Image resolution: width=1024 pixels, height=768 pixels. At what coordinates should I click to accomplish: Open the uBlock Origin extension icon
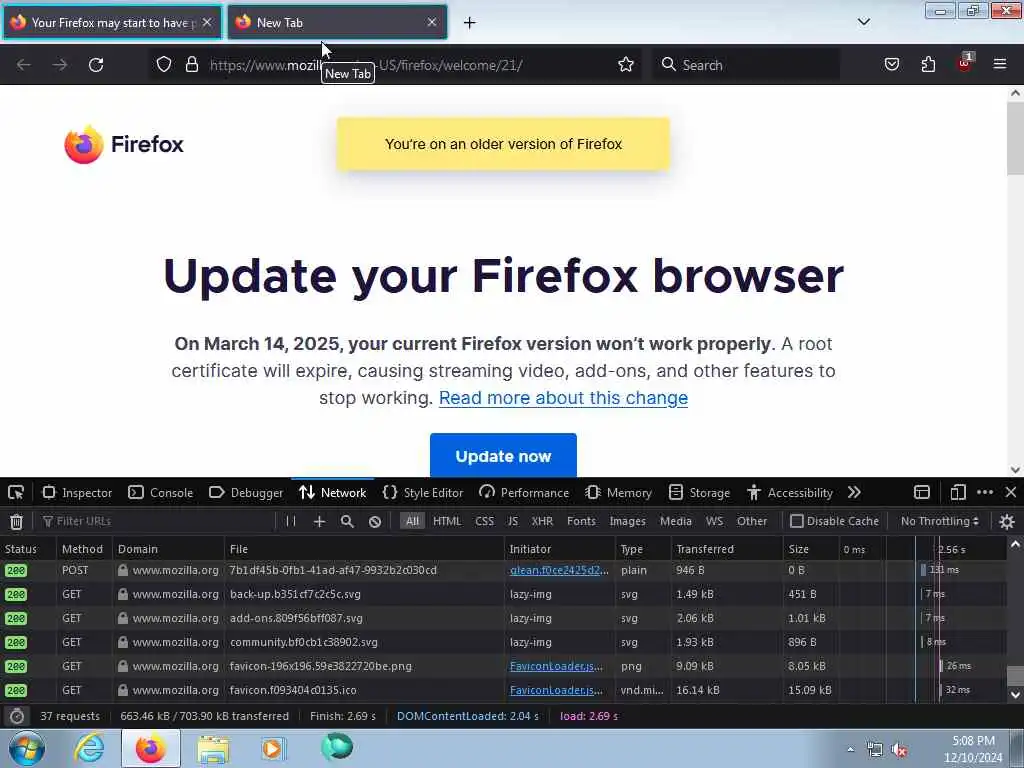click(x=965, y=63)
